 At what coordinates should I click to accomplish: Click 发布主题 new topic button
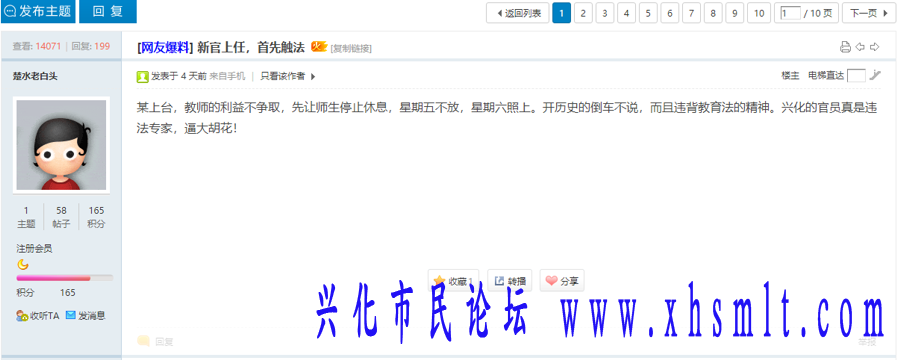click(x=38, y=11)
